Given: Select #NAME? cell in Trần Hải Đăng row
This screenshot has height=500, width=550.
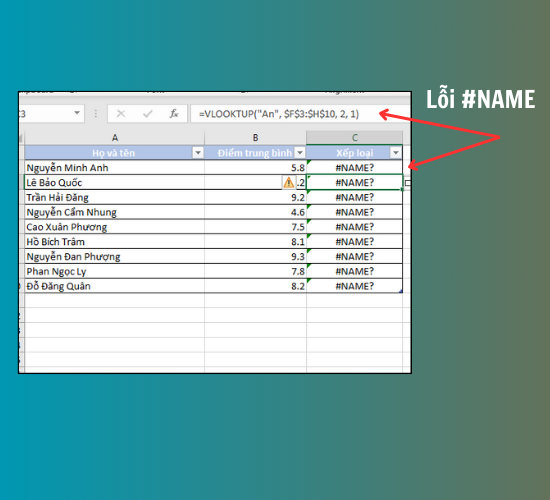Looking at the screenshot, I should [x=355, y=197].
